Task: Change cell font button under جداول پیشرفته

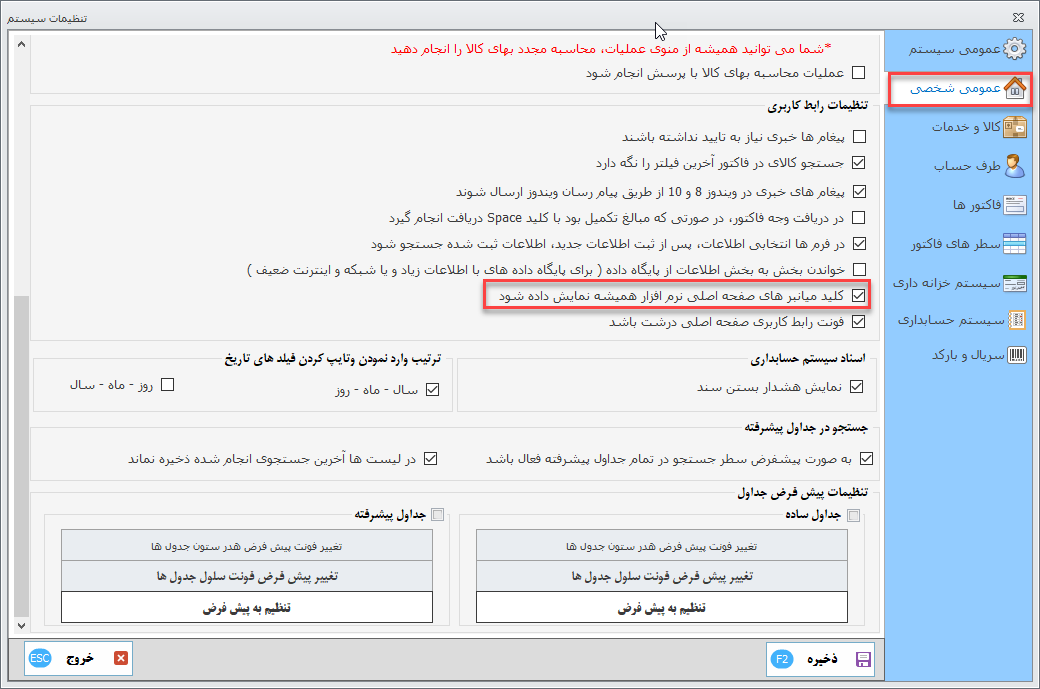Action: click(247, 576)
